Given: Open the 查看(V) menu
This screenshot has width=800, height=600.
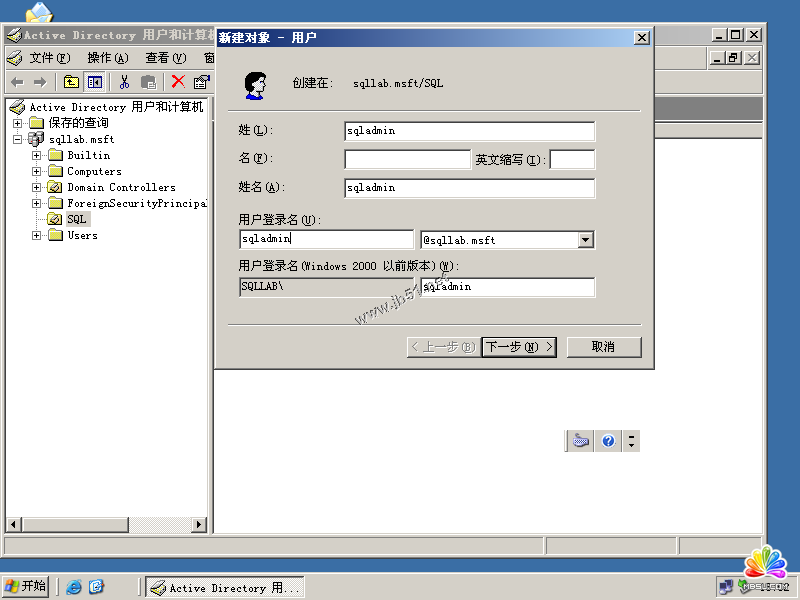Looking at the screenshot, I should point(165,58).
